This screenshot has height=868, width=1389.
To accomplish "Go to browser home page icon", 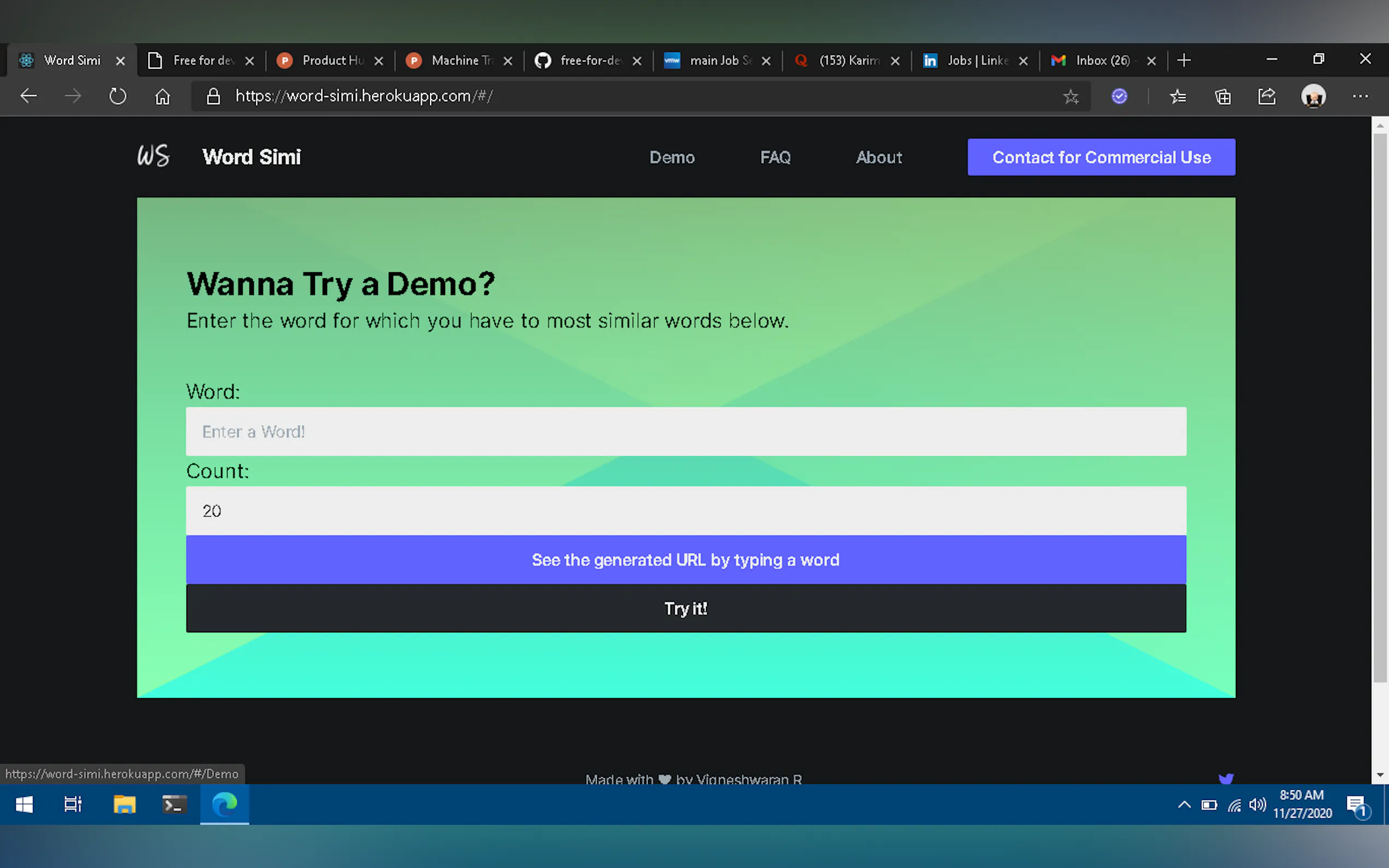I will coord(162,96).
